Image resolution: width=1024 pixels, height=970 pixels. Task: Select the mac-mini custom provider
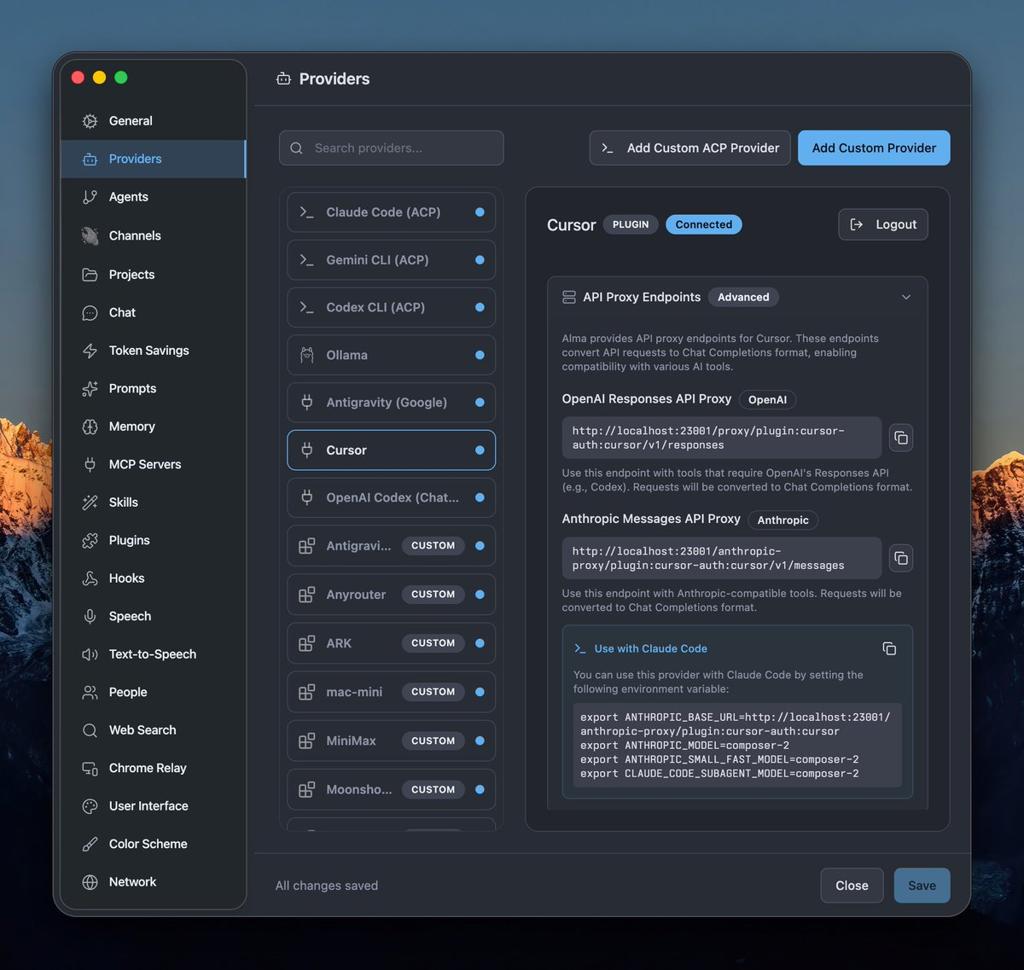pos(391,692)
